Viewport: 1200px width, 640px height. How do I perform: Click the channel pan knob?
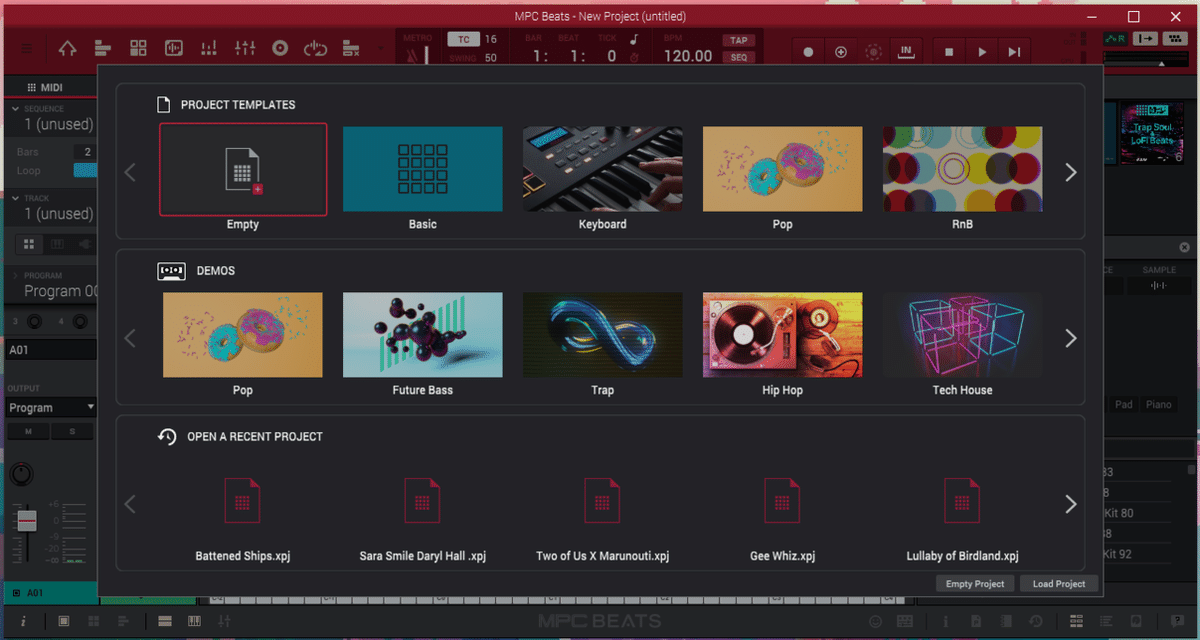coord(19,473)
